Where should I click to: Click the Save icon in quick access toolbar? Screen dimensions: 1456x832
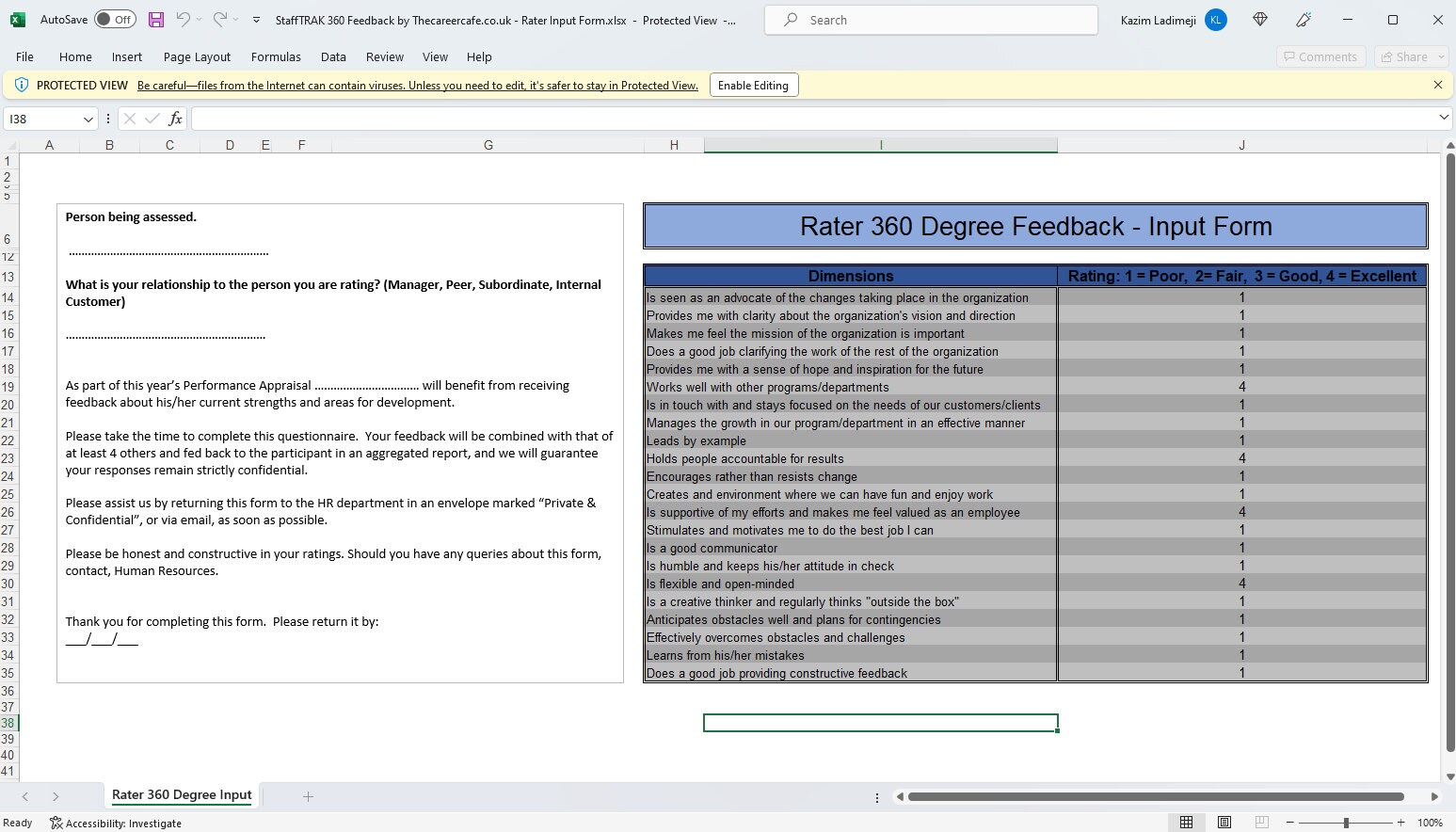click(x=155, y=19)
